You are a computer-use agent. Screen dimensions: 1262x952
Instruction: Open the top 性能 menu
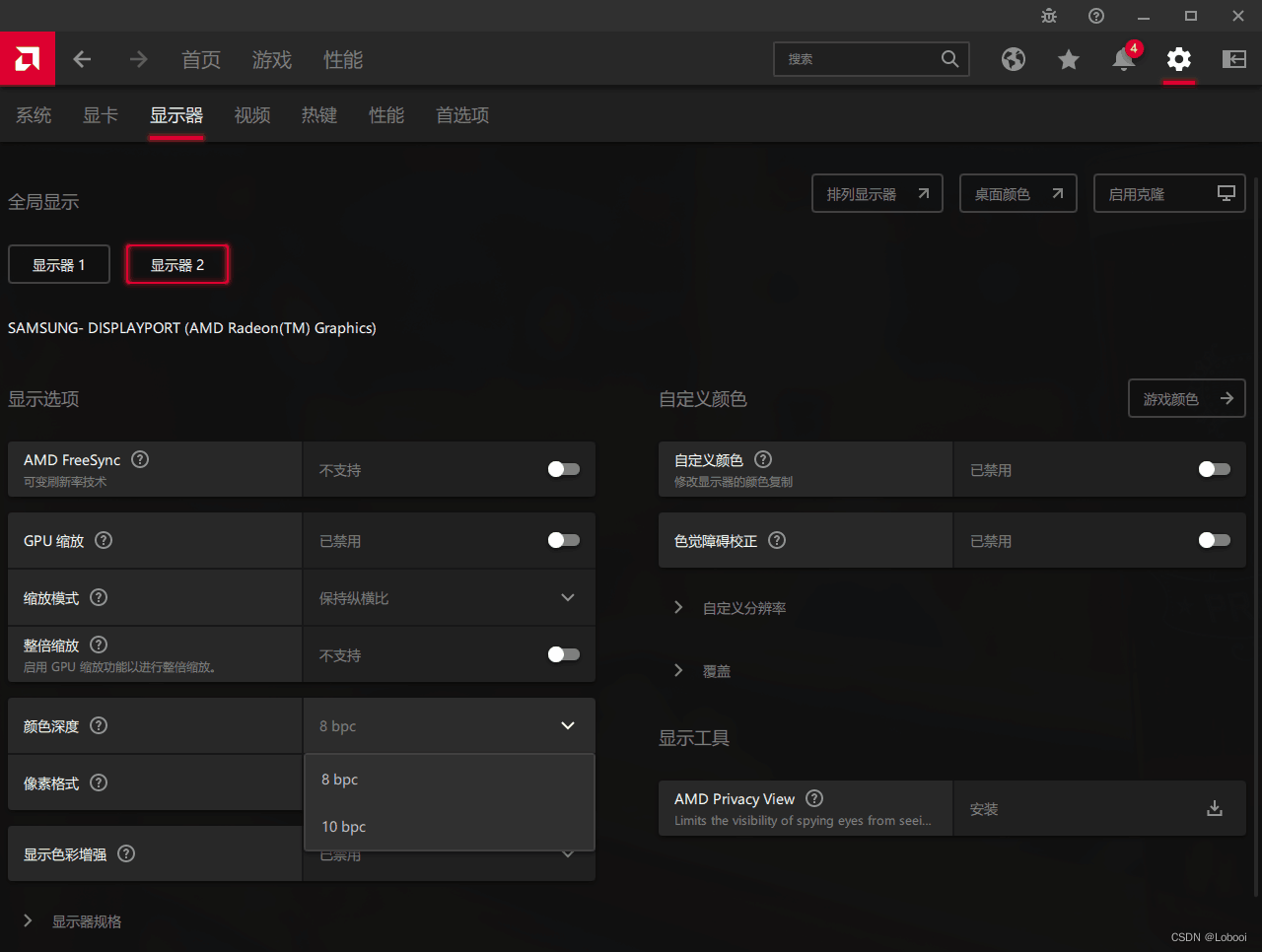point(343,59)
